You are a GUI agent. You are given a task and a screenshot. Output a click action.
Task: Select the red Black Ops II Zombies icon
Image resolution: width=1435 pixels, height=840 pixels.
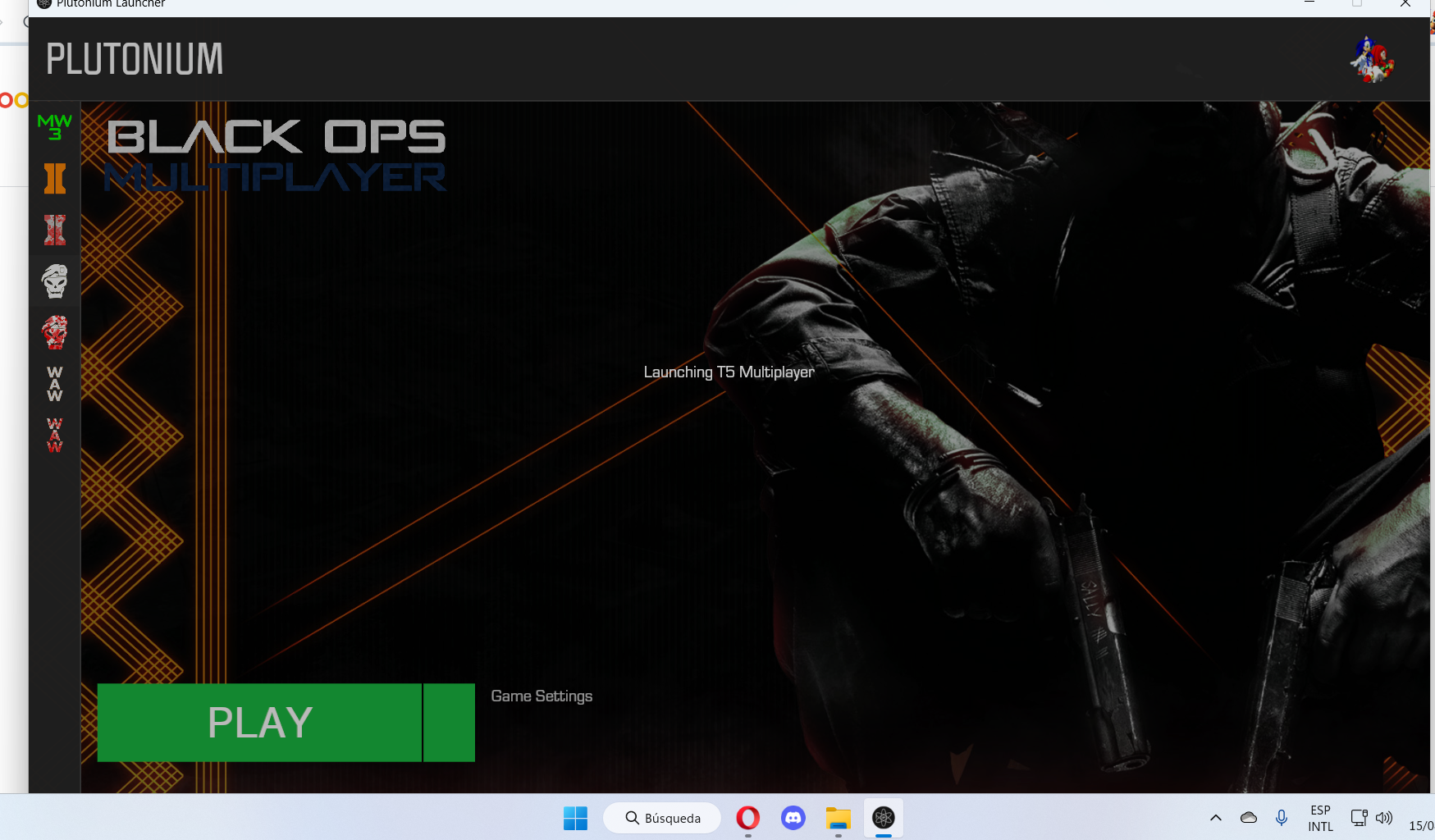click(55, 230)
